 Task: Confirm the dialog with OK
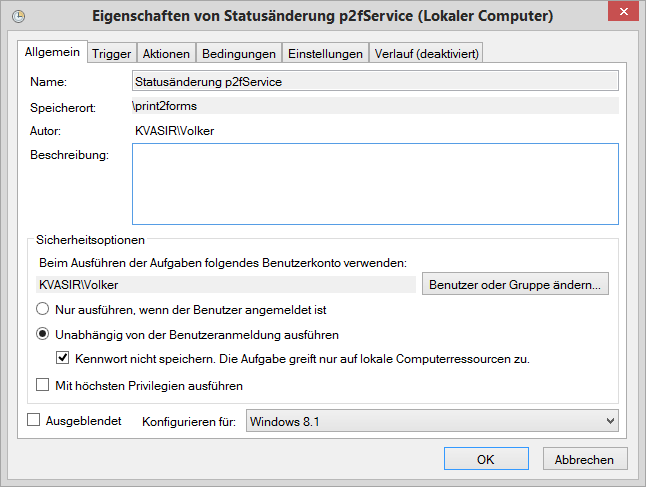point(485,459)
